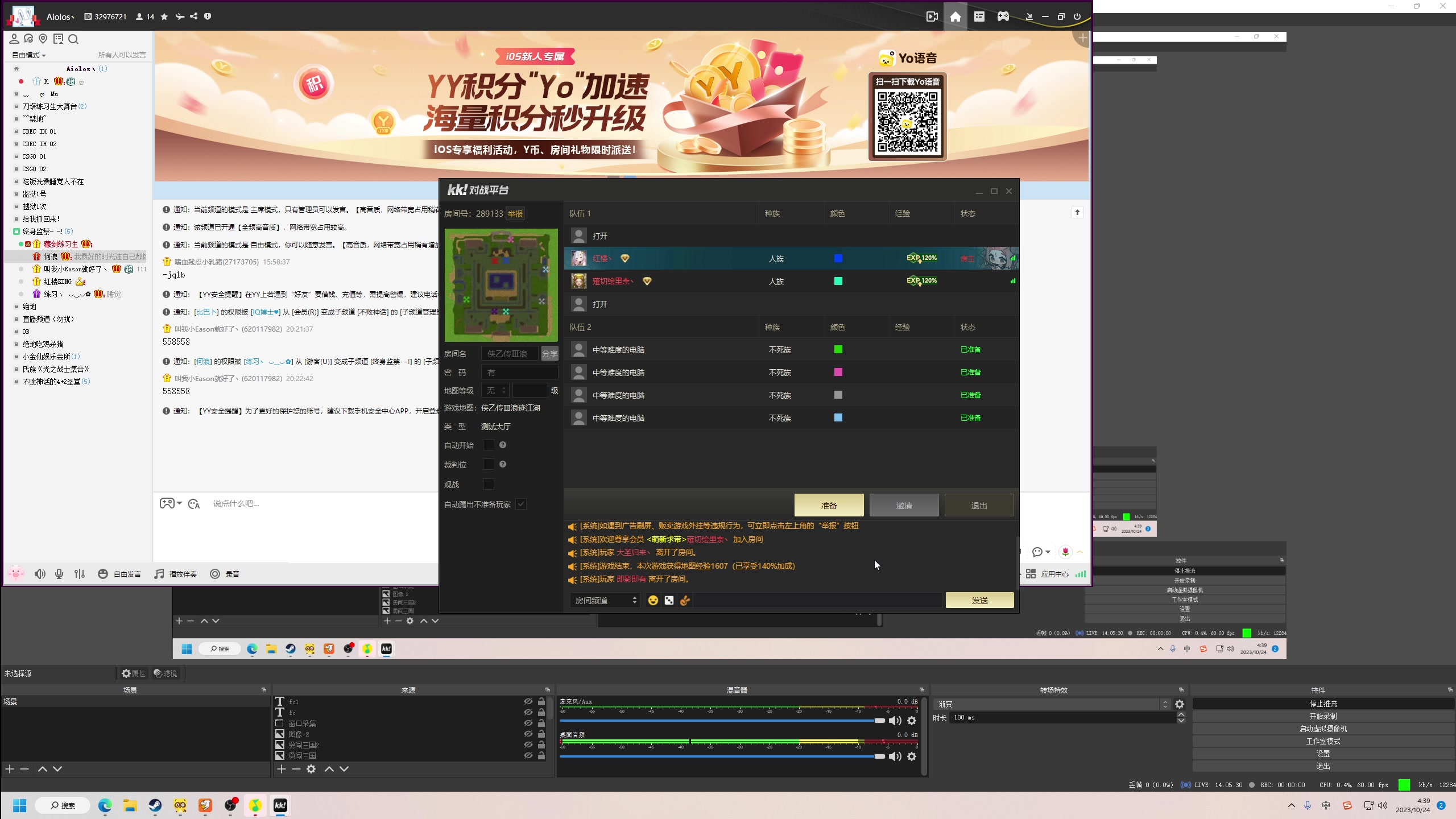Screen dimensions: 1456x819
Task: Open File Explorer from the taskbar
Action: coord(130,805)
